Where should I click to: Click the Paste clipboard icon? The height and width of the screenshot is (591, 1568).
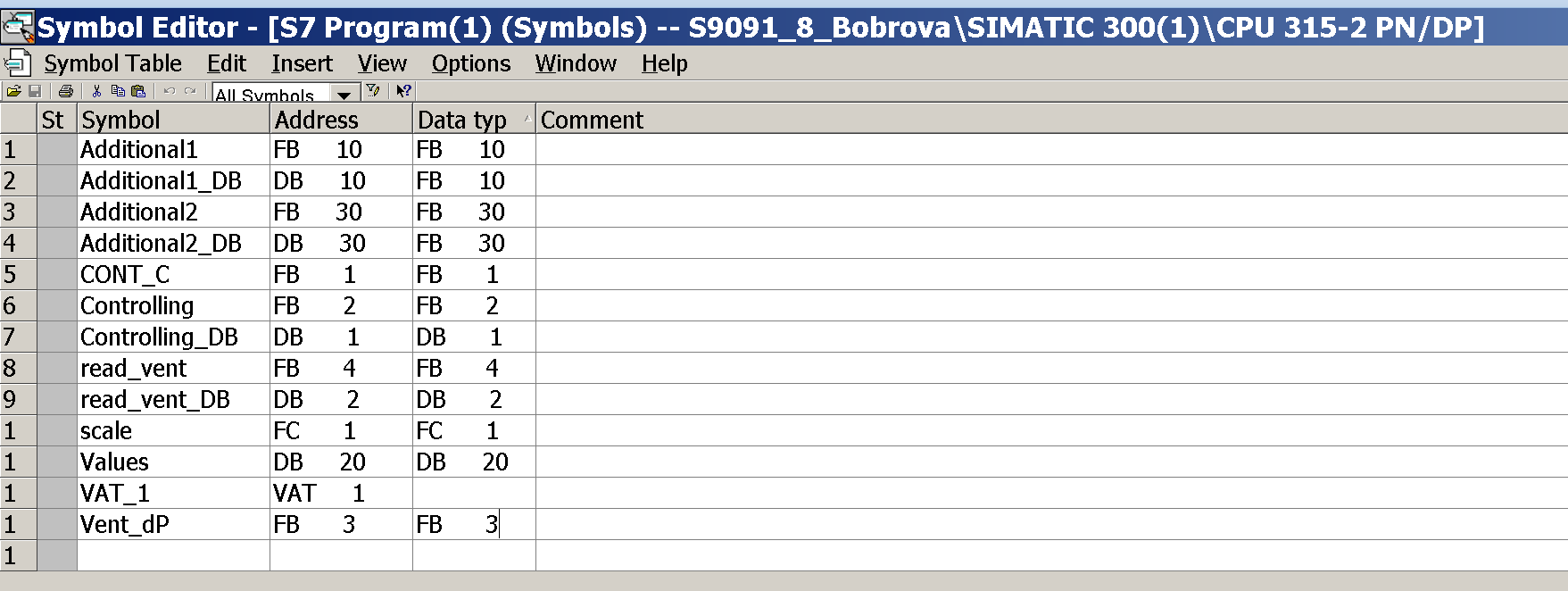[x=138, y=91]
